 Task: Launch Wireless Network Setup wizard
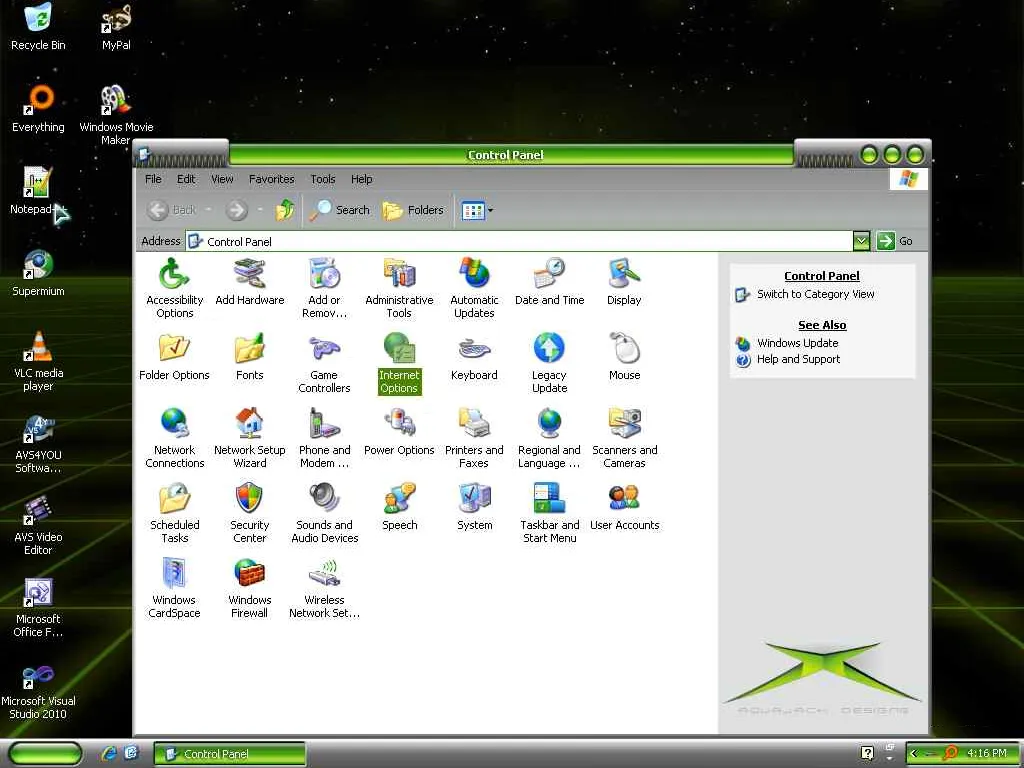[x=324, y=588]
